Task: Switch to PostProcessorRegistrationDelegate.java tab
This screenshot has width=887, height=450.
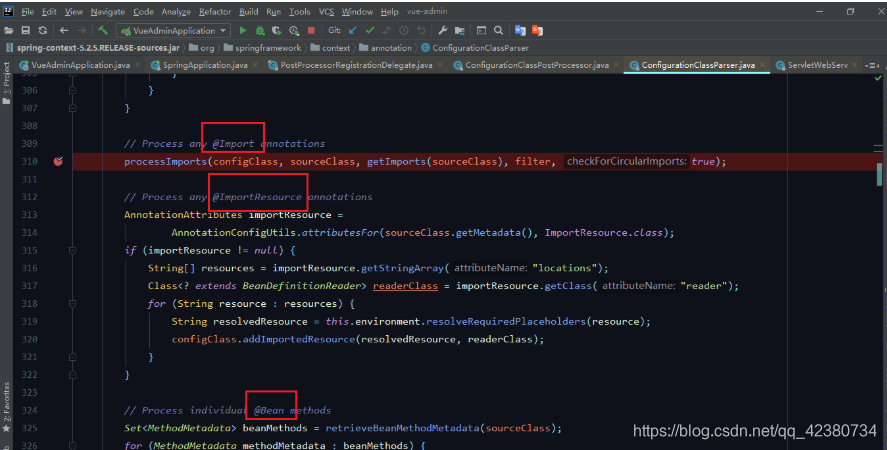Action: [356, 65]
